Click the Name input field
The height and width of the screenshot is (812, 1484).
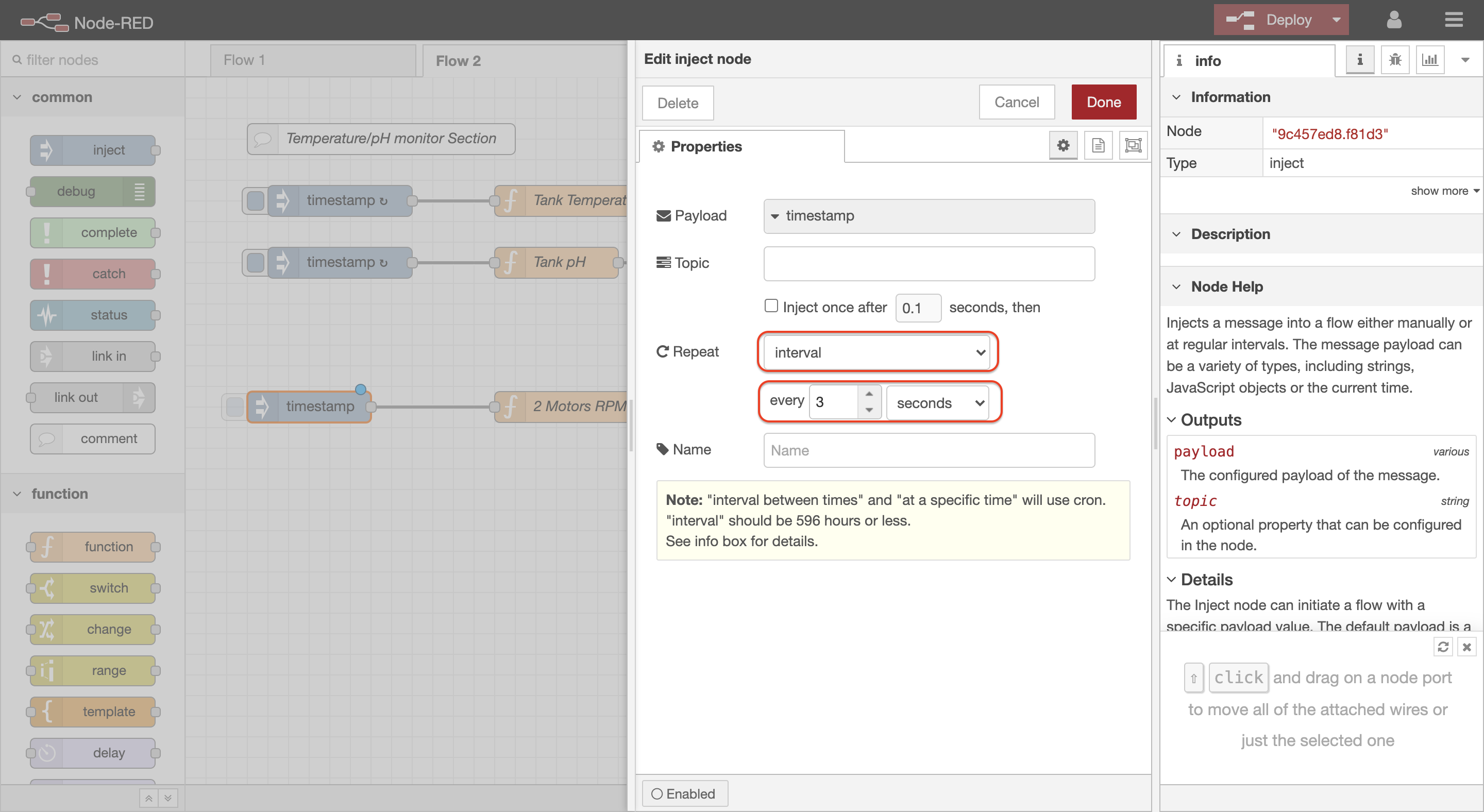tap(929, 450)
